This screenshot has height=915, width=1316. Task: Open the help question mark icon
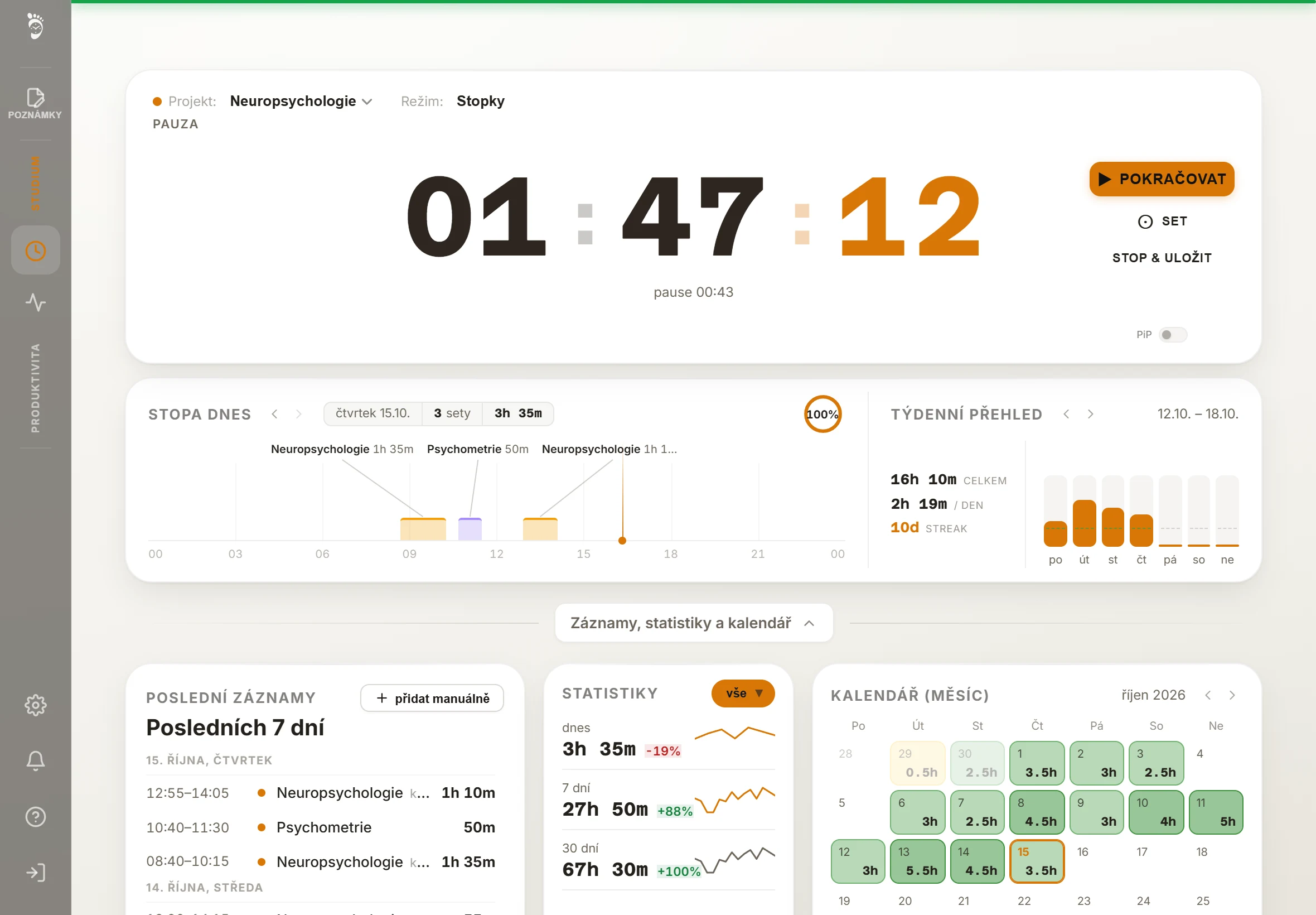tap(36, 816)
